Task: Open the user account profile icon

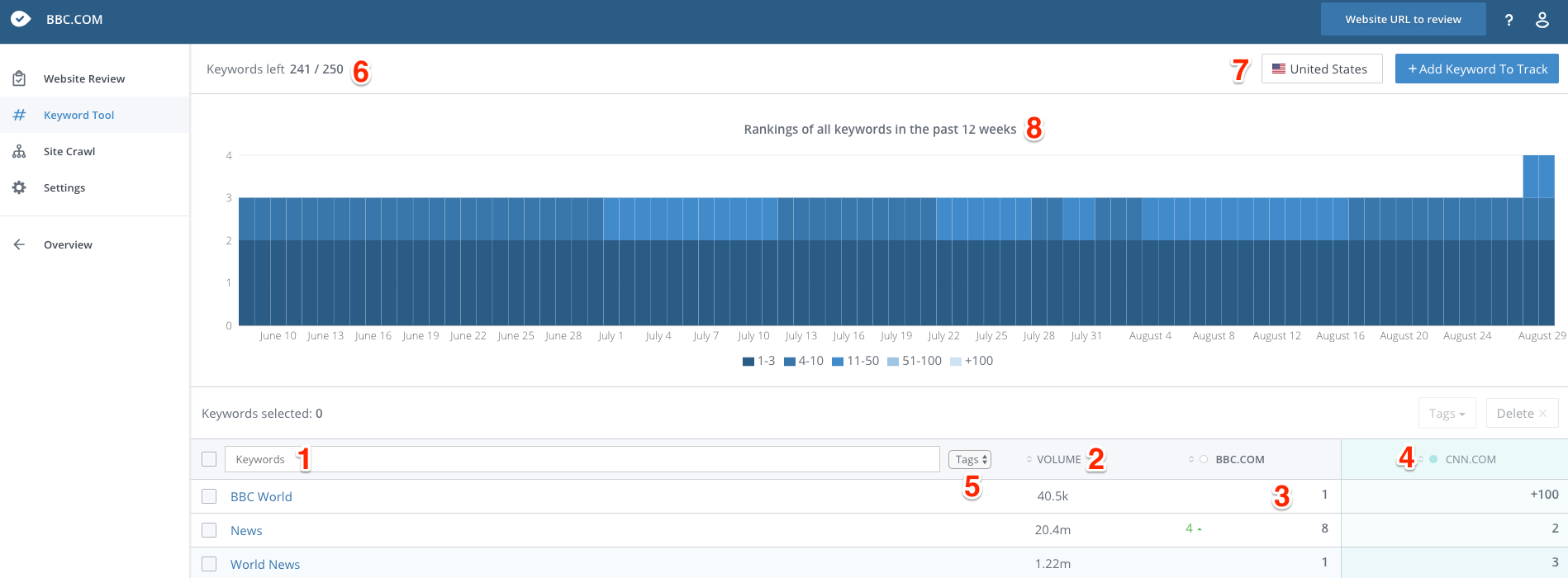Action: coord(1542,20)
